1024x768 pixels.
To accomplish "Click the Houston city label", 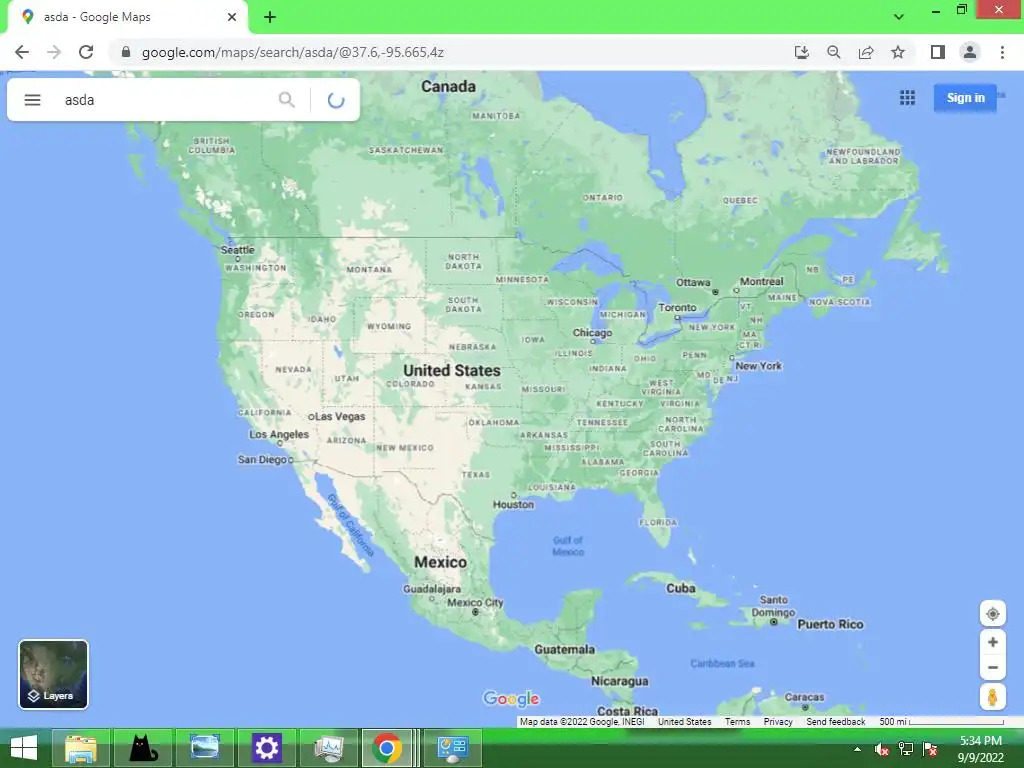I will pos(513,504).
